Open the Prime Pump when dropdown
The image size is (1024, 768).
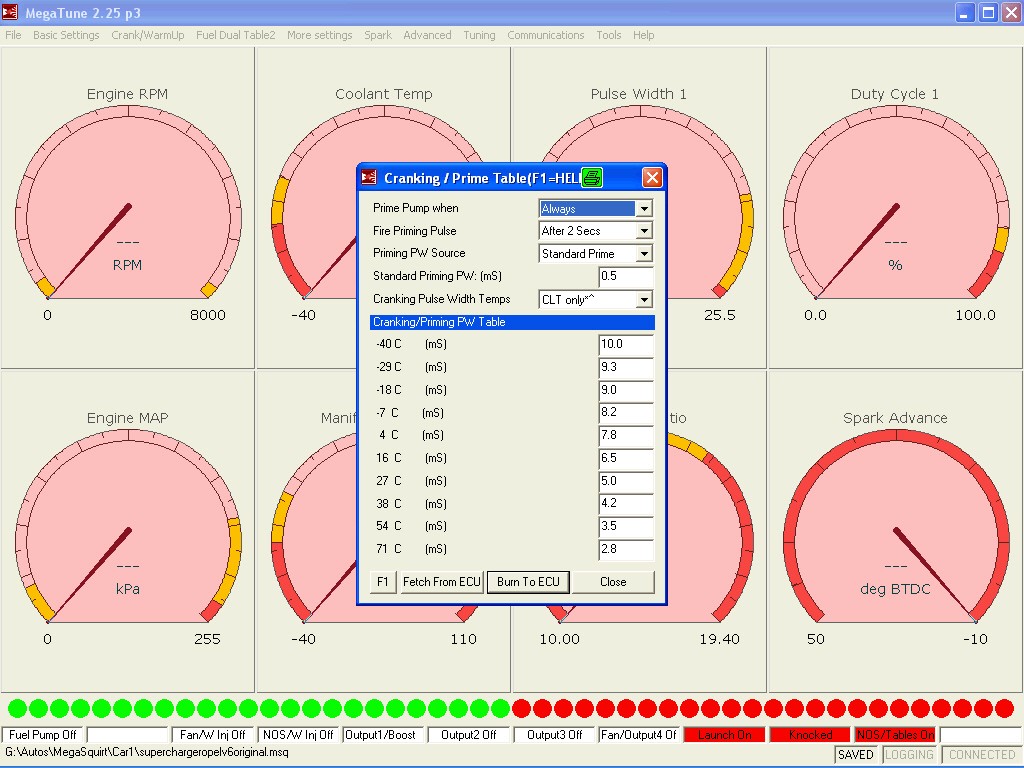click(x=644, y=208)
